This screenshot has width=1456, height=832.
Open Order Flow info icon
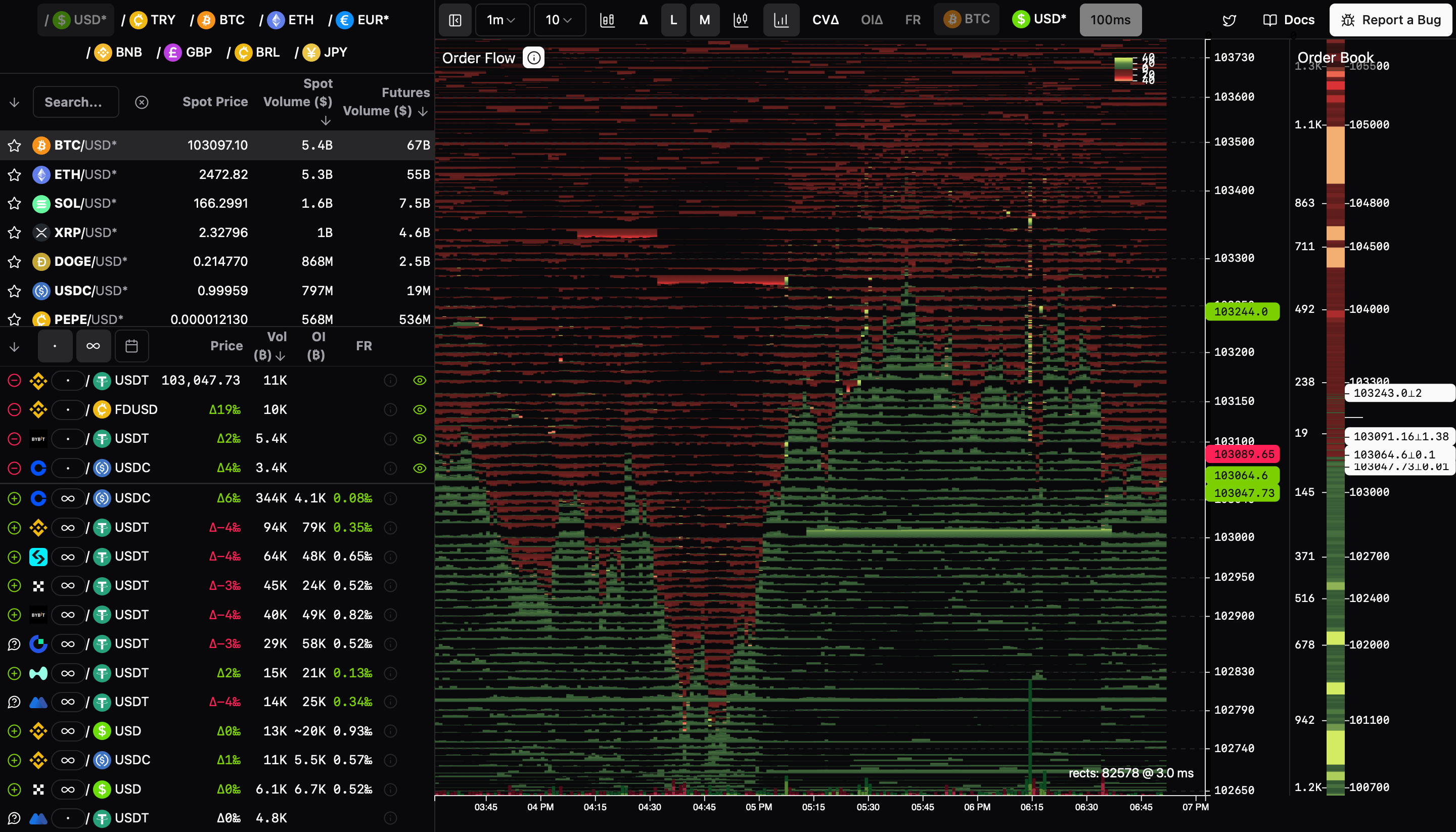534,58
